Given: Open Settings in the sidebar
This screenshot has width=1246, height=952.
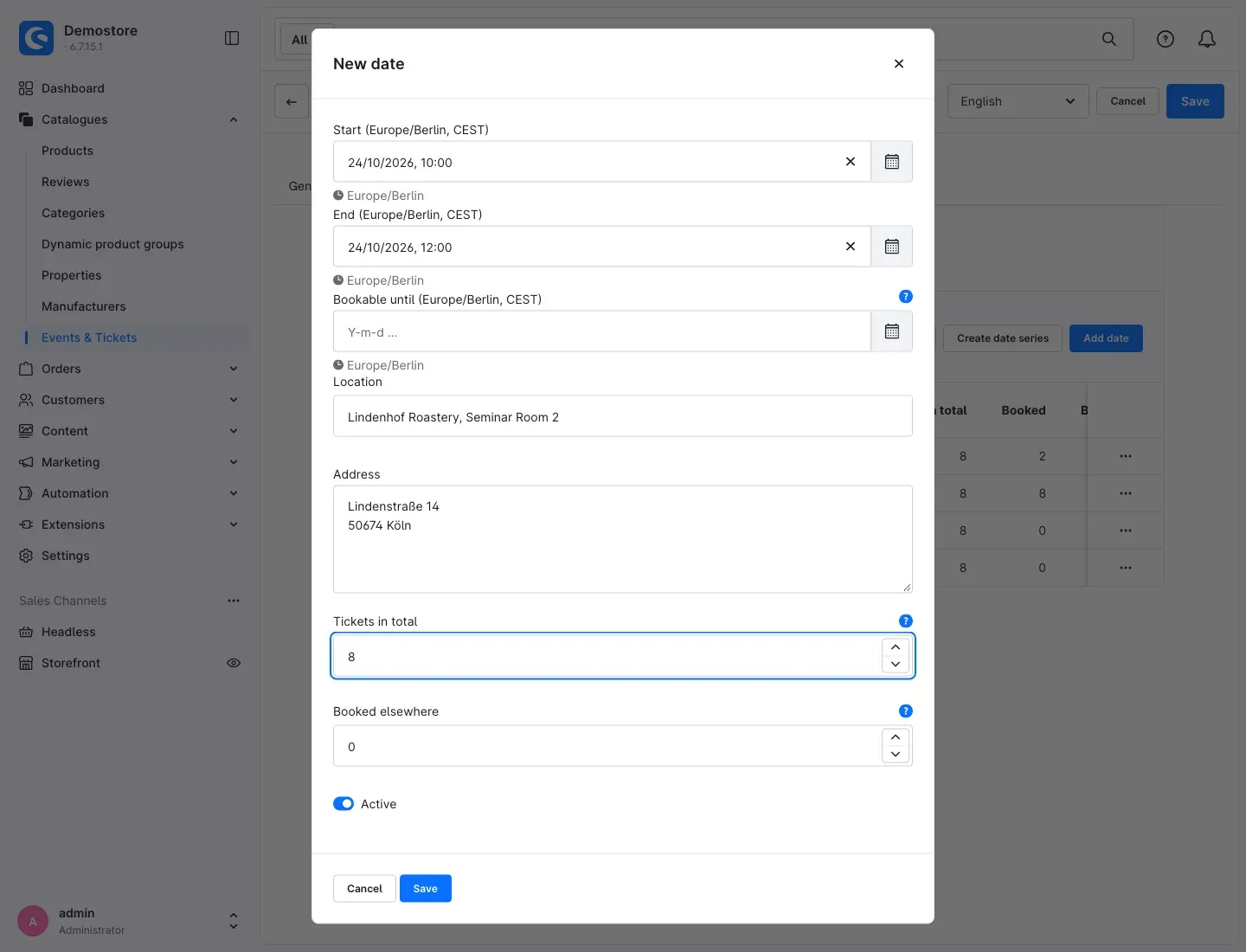Looking at the screenshot, I should click(66, 556).
